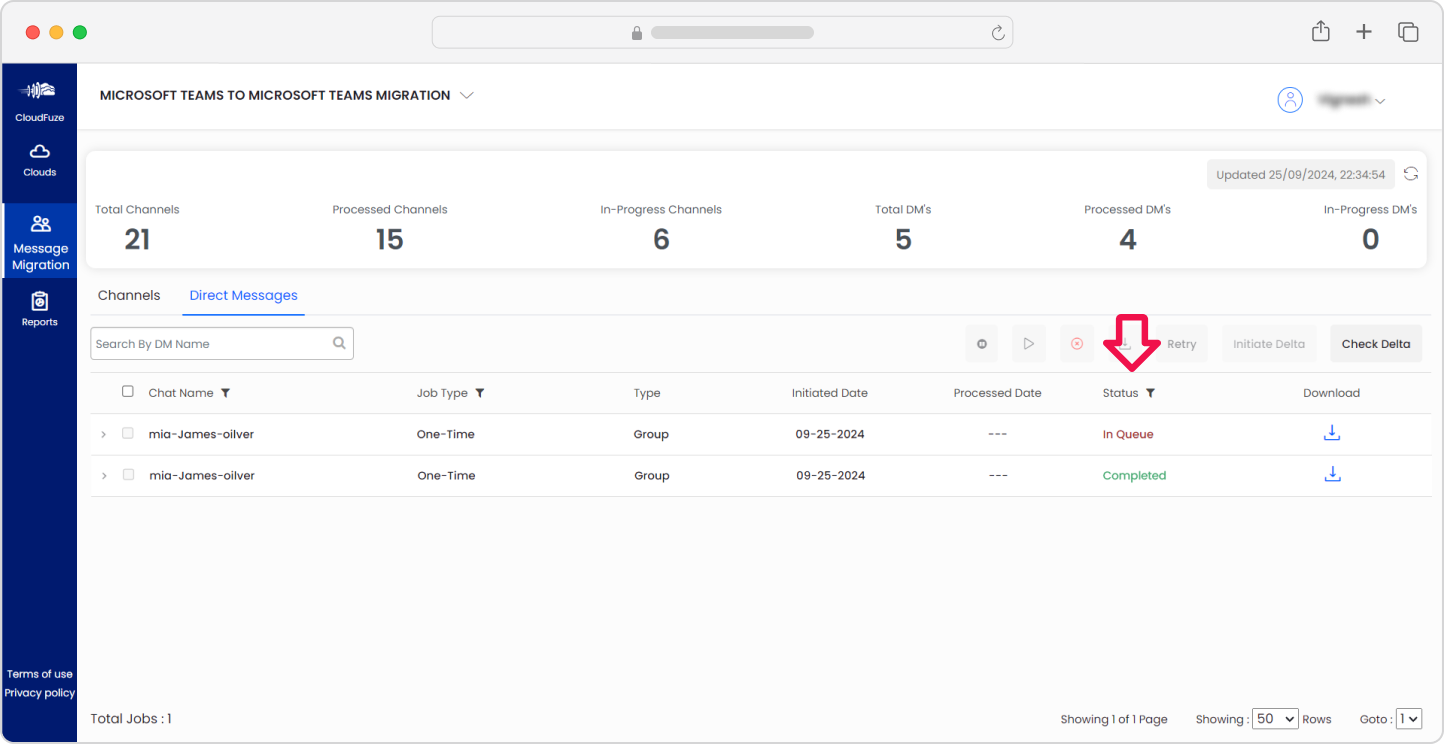Viewport: 1444px width, 744px height.
Task: Click the red cancel job toolbar icon
Action: (1076, 344)
